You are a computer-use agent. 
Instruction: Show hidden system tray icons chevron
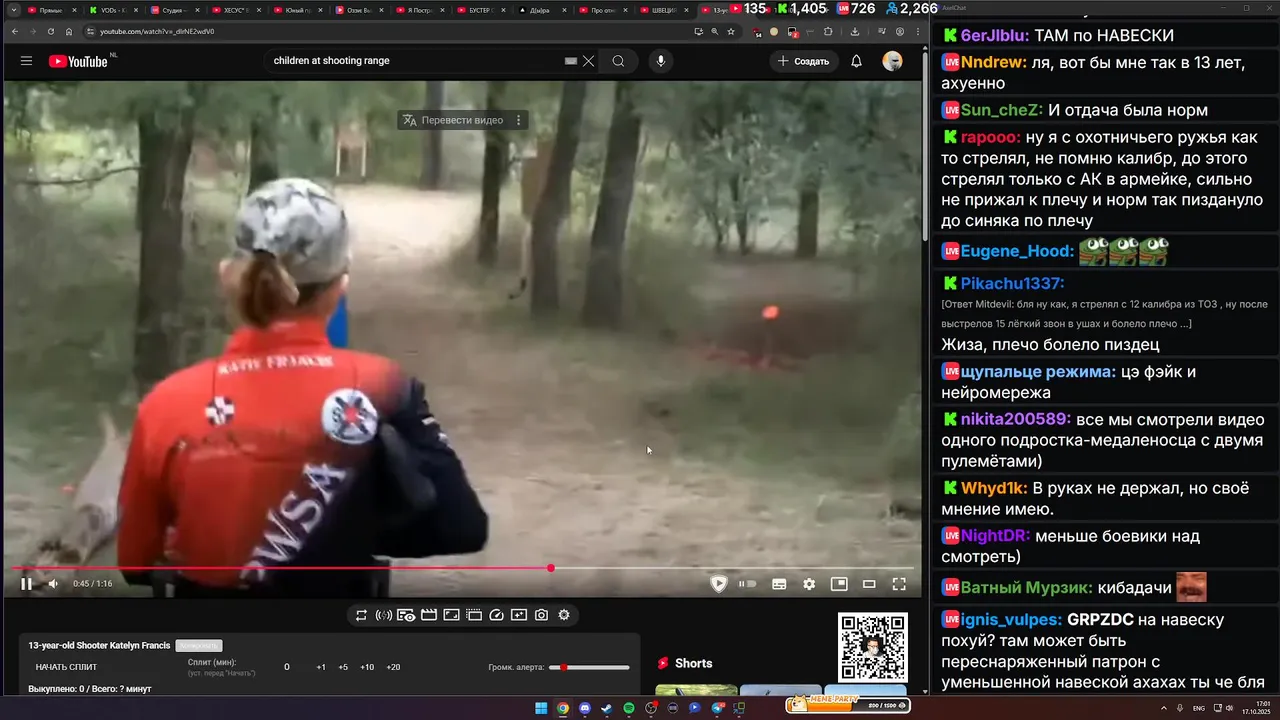coord(1165,708)
